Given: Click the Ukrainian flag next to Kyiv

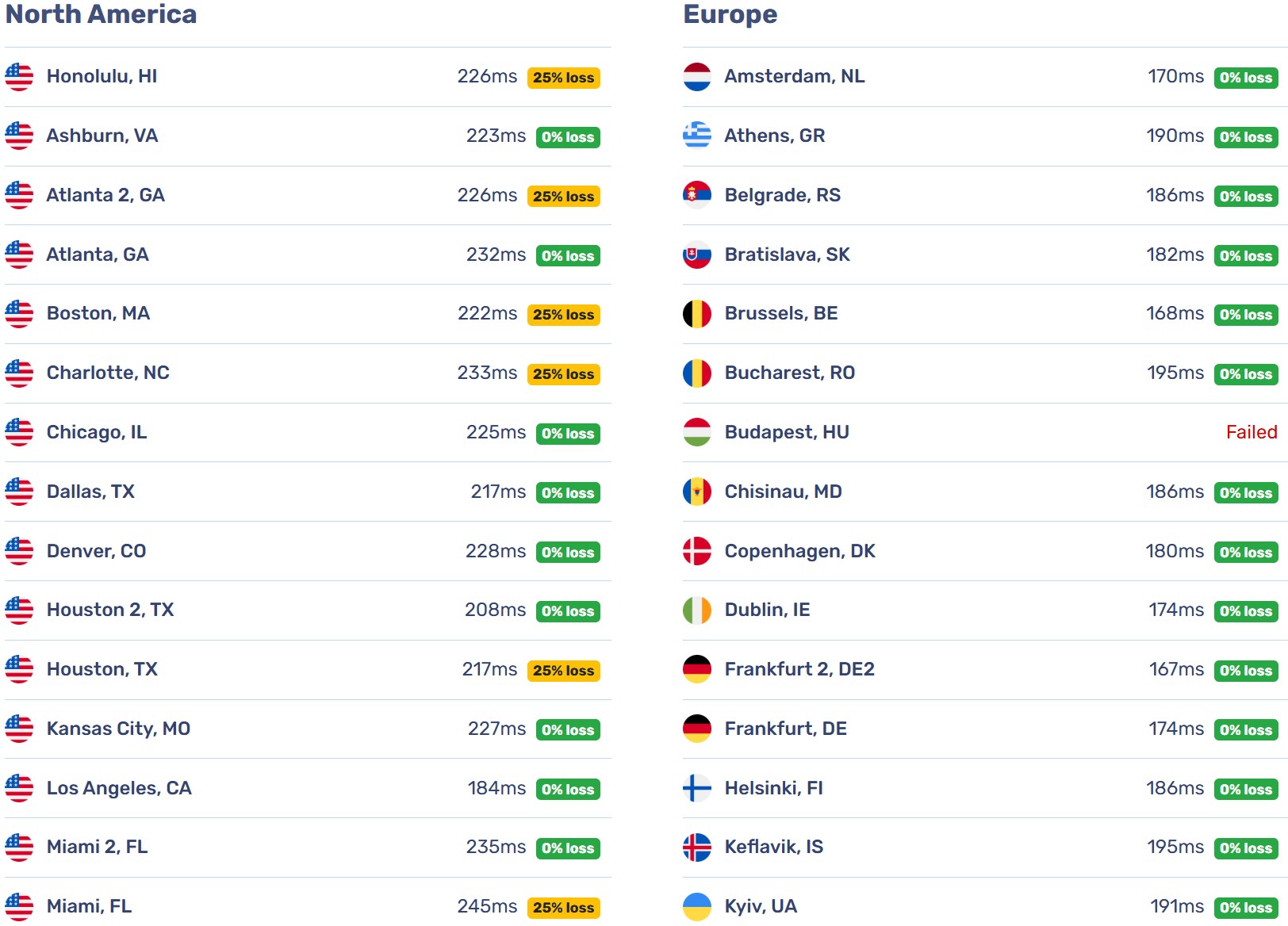Looking at the screenshot, I should point(697,907).
